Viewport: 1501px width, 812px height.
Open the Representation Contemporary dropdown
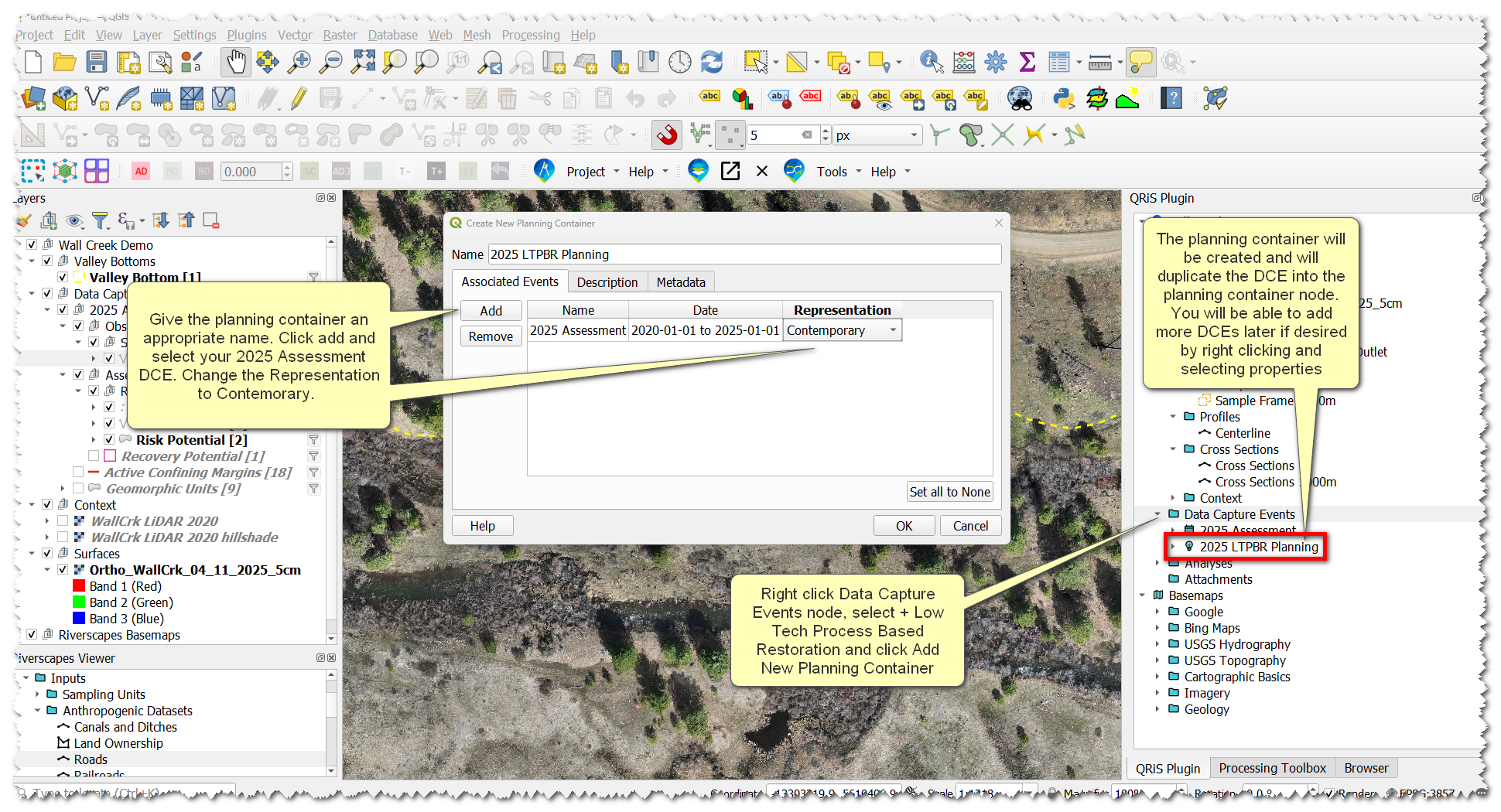843,331
